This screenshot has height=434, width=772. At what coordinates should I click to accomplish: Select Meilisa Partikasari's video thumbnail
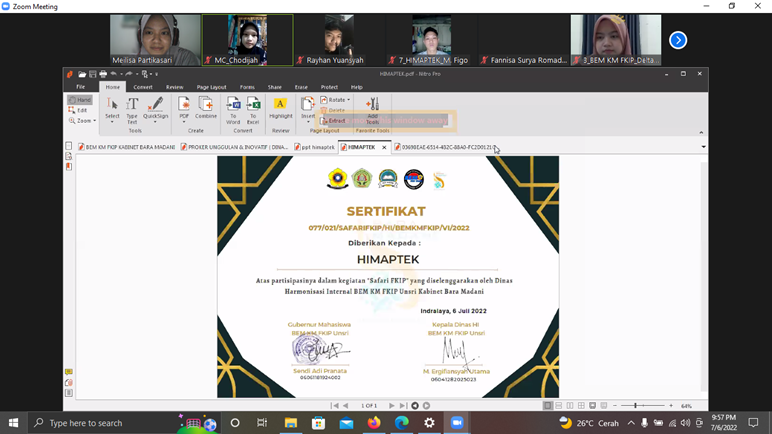click(x=155, y=40)
